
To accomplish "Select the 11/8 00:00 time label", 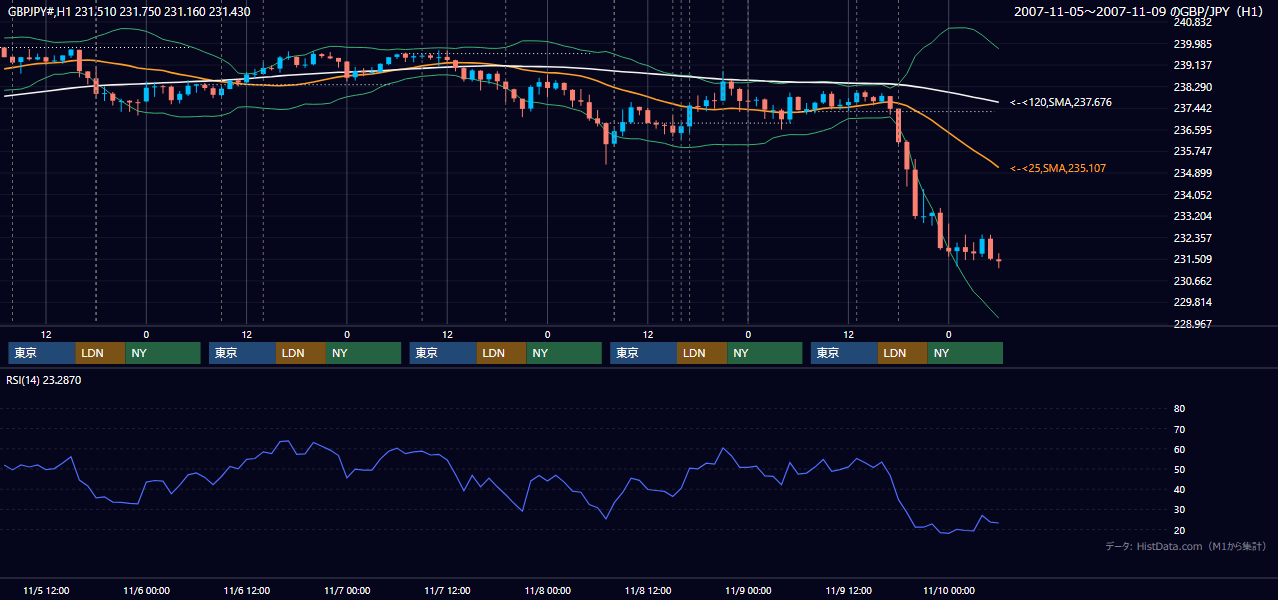I will tap(547, 590).
